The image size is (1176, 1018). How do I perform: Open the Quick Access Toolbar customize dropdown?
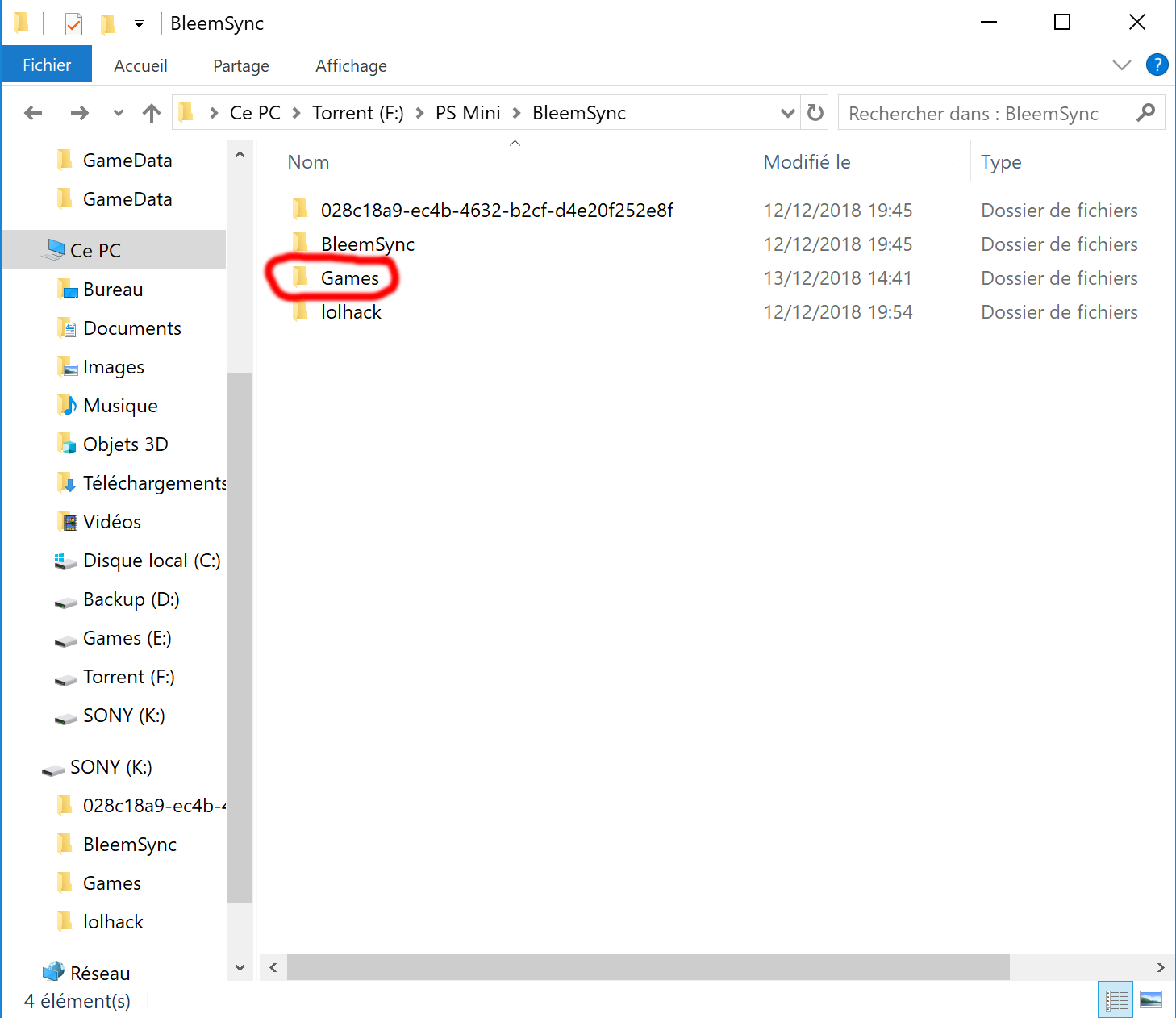139,24
